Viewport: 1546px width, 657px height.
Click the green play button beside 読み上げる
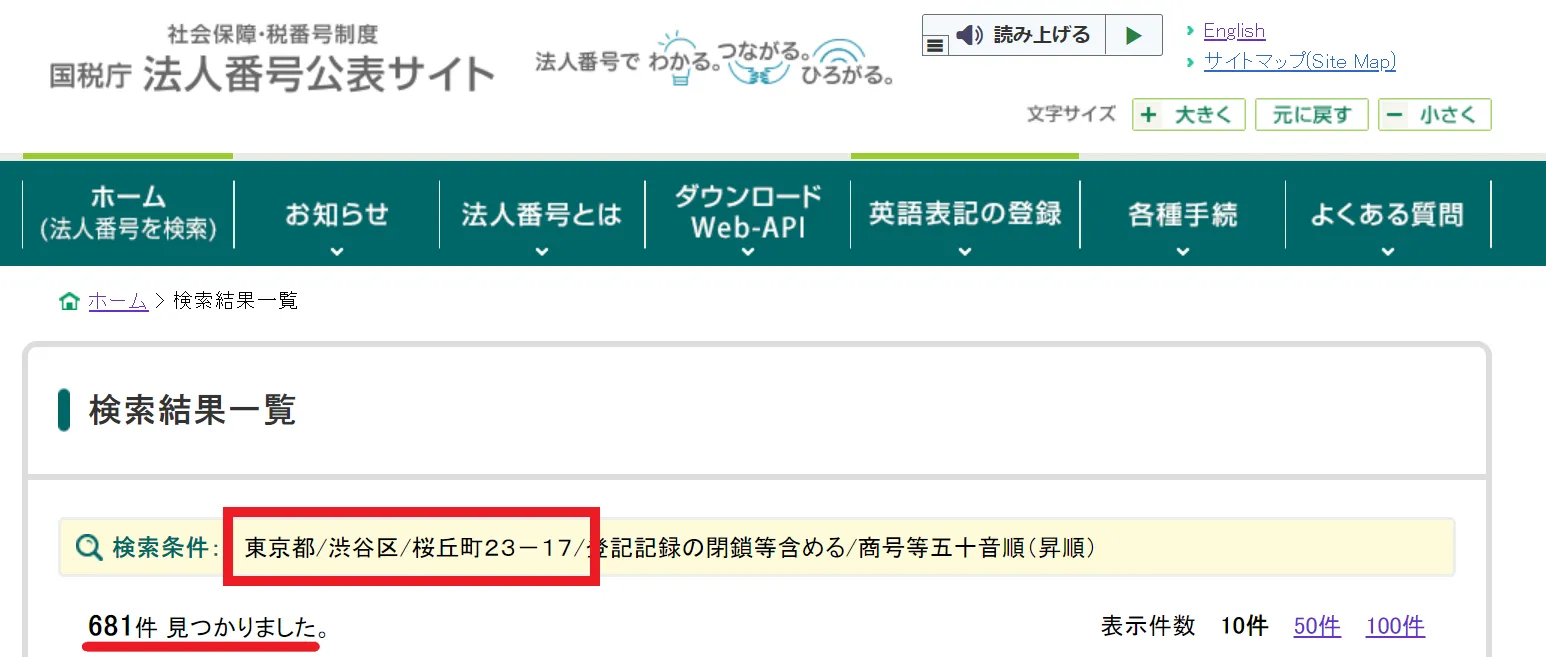pyautogui.click(x=1133, y=35)
